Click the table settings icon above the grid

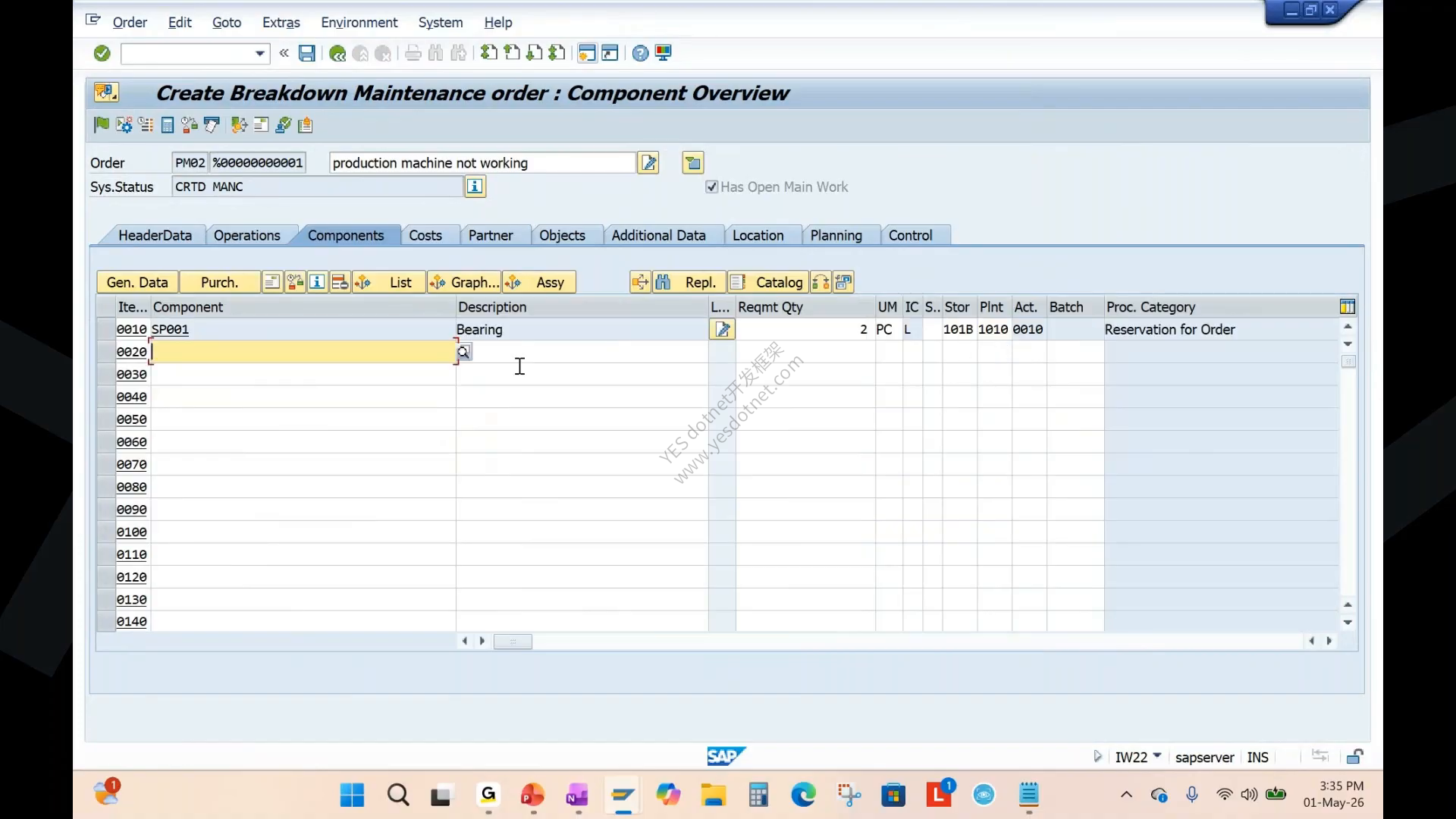(1348, 307)
